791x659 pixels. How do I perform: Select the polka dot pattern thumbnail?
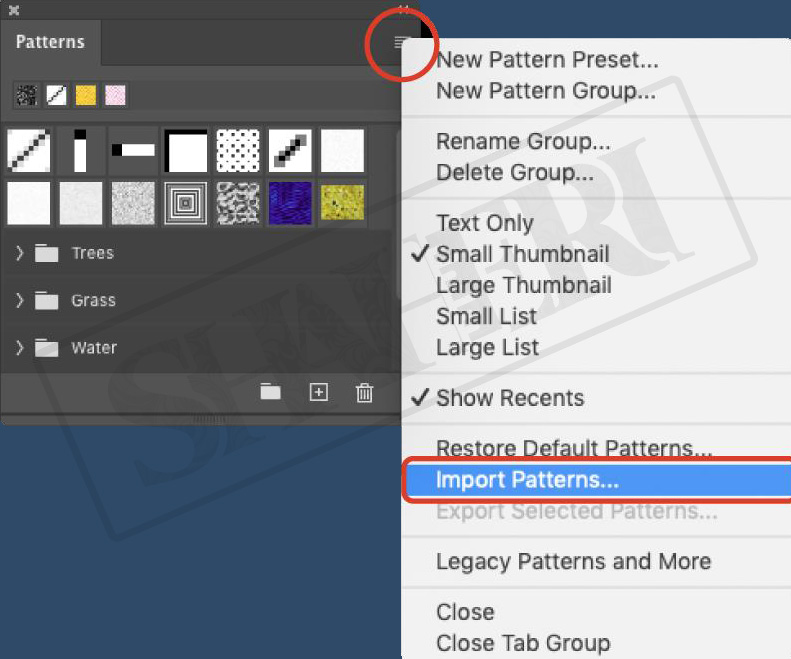click(238, 151)
